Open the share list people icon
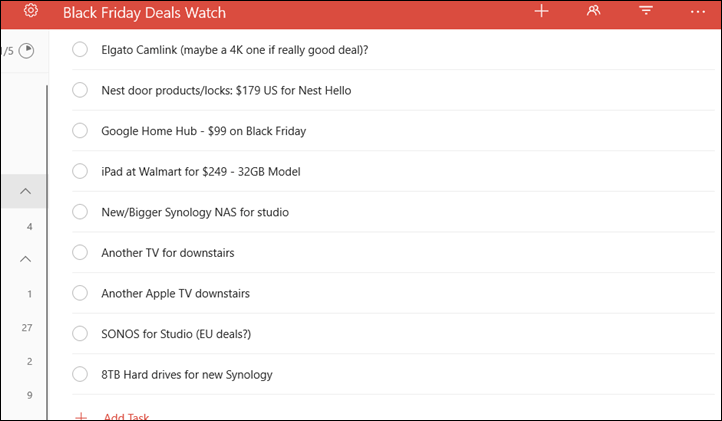This screenshot has width=722, height=421. click(594, 11)
